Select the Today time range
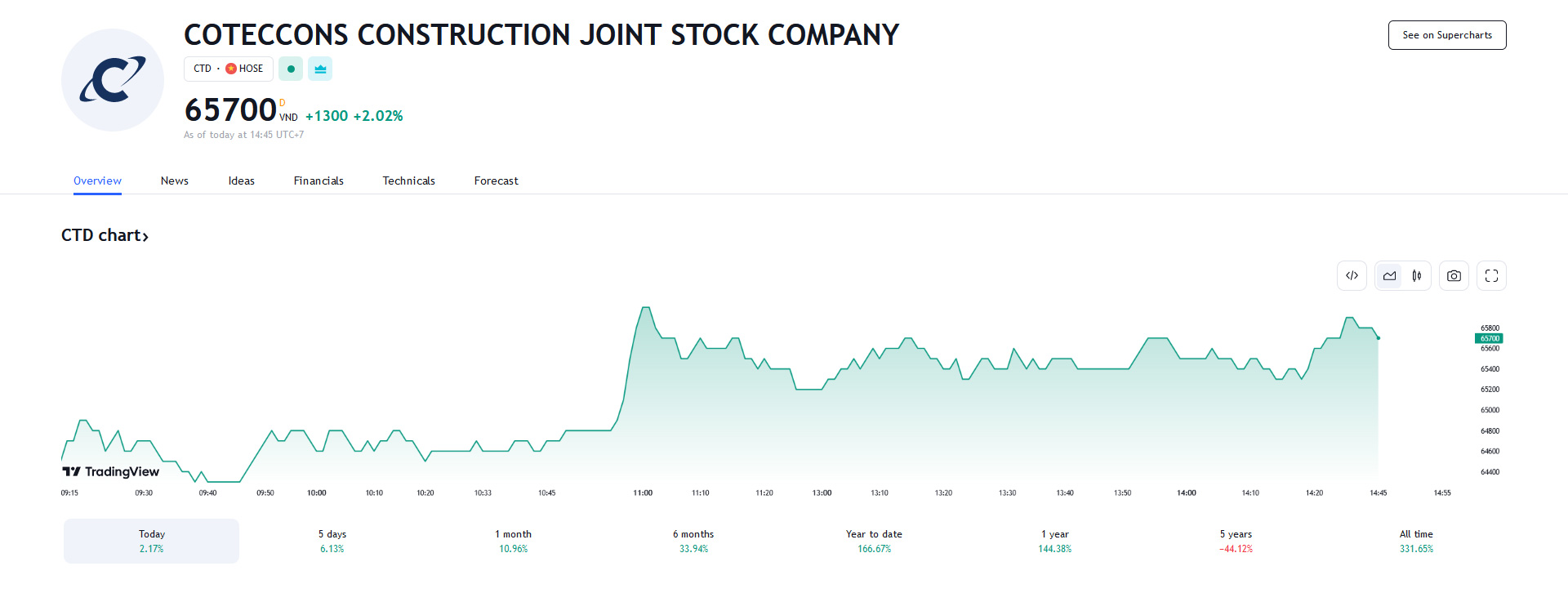This screenshot has height=593, width=1568. click(x=152, y=541)
